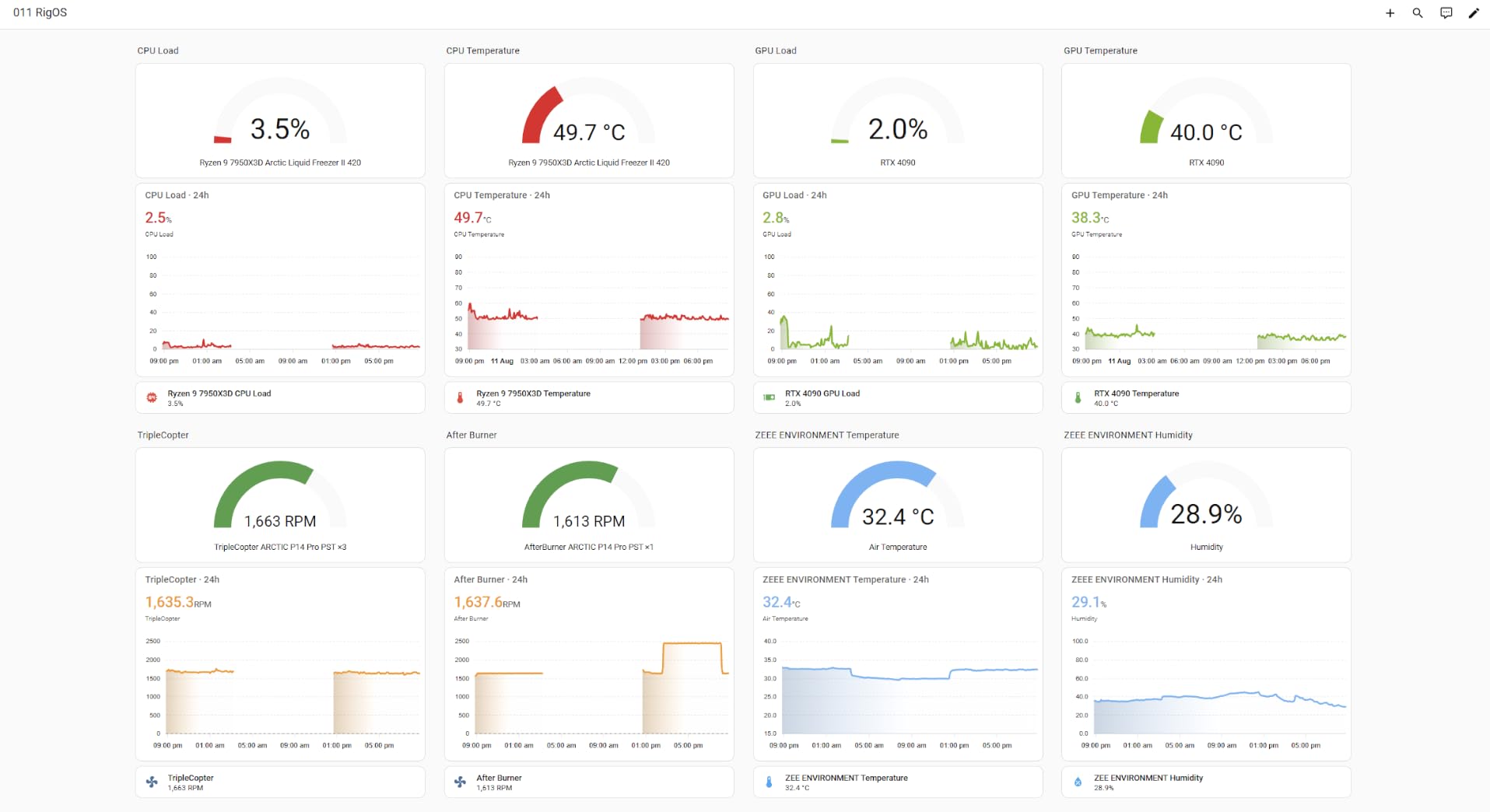
Task: Open the CPU Load 3.5% gauge
Action: (280, 121)
